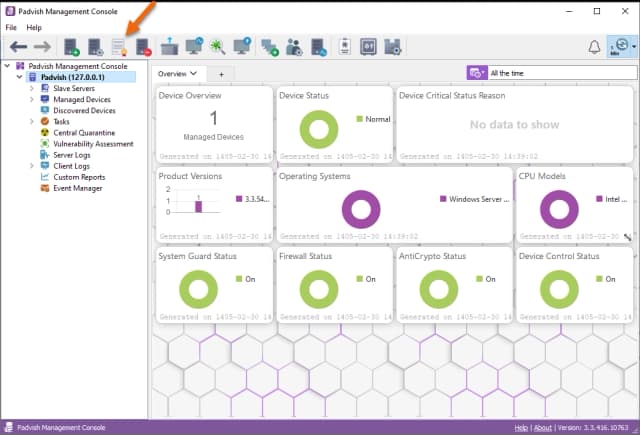
Task: Click the Normal legend green swatch
Action: pyautogui.click(x=360, y=119)
